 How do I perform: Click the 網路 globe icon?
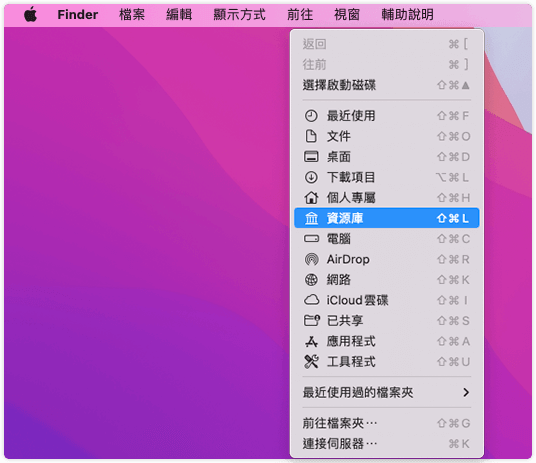311,280
